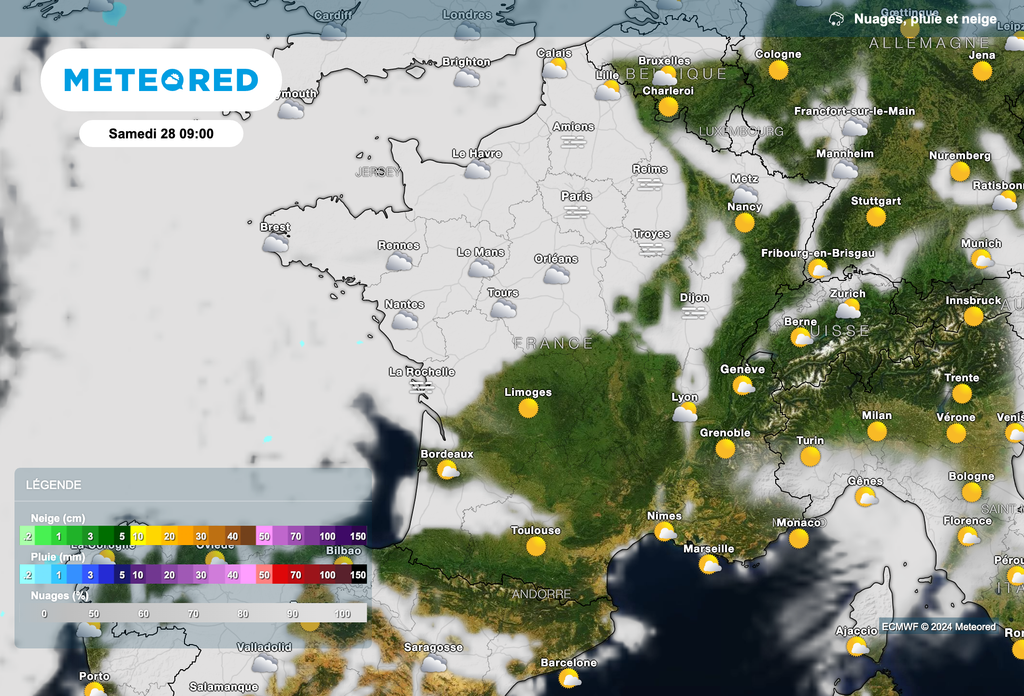This screenshot has width=1024, height=696.
Task: Click the 100 mark on the Nuages scale
Action: [x=342, y=613]
